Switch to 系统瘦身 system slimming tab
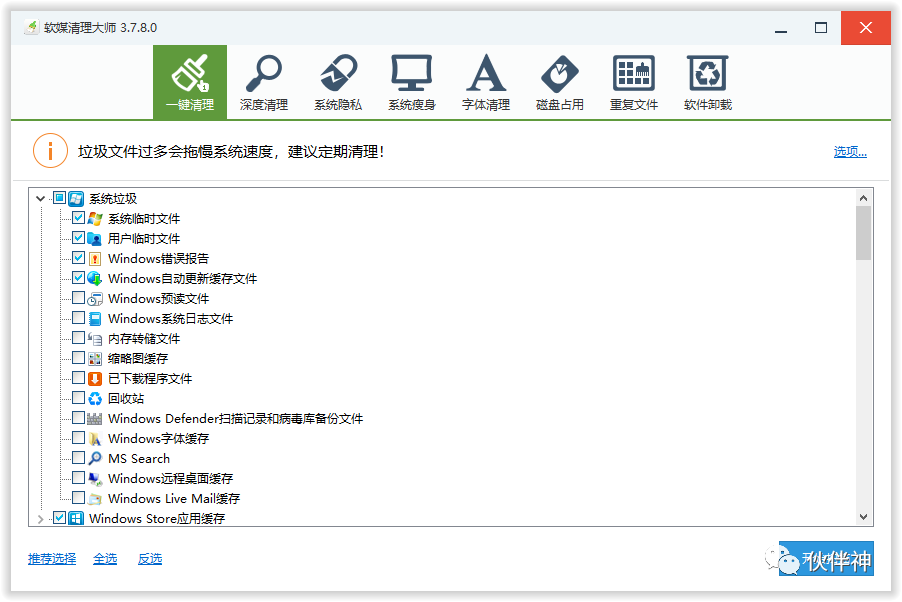 click(x=412, y=82)
